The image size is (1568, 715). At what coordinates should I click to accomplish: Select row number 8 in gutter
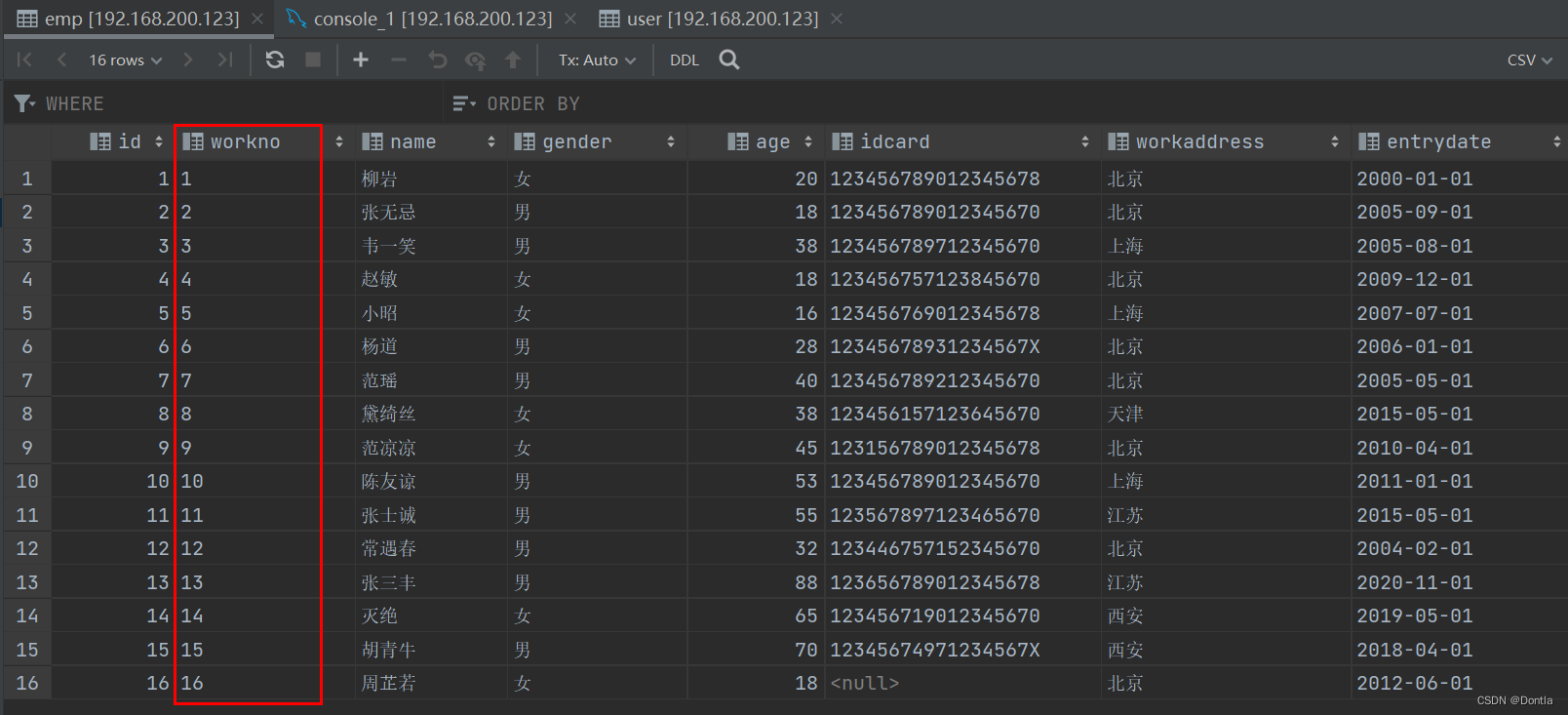(27, 414)
